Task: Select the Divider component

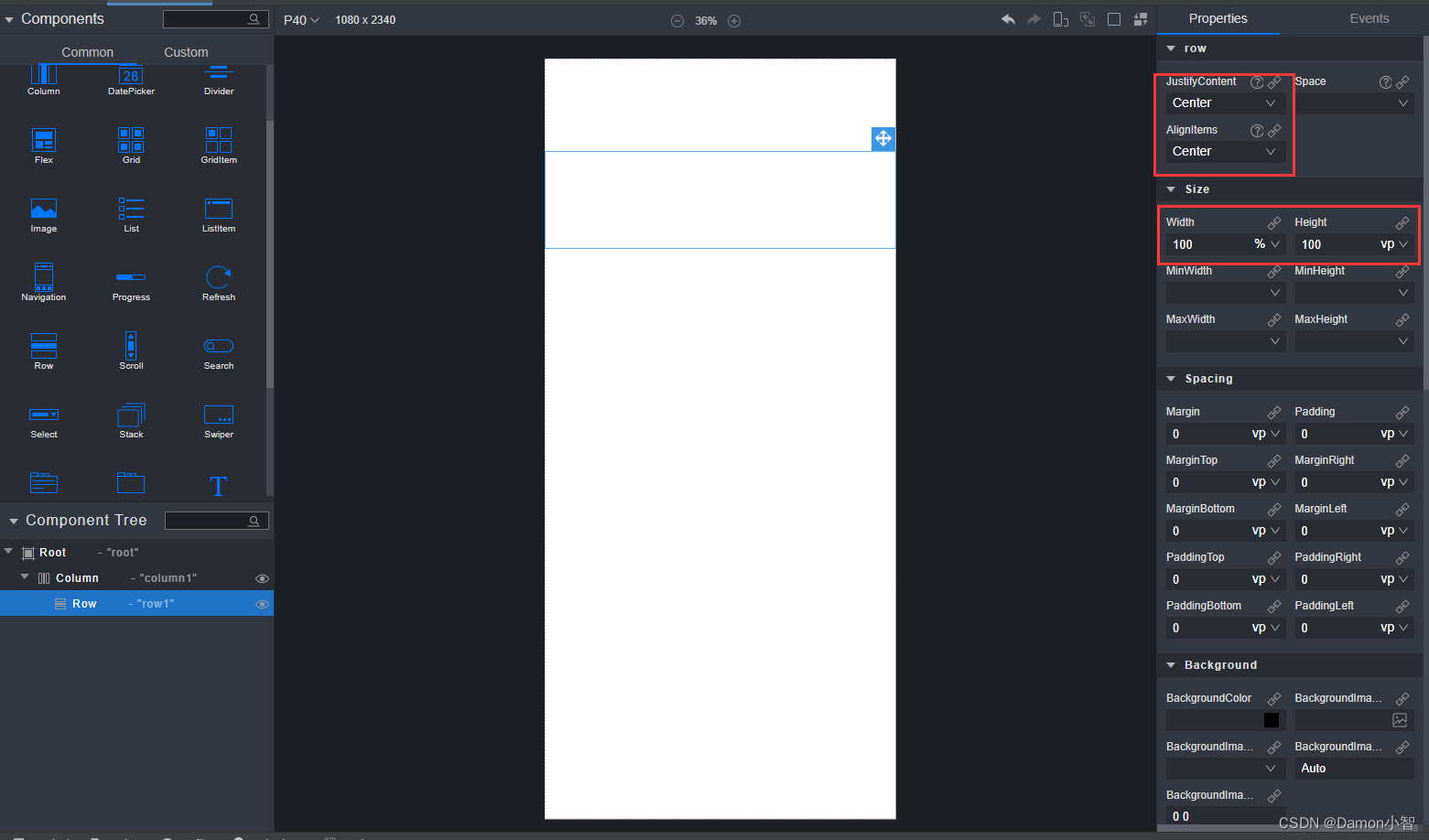Action: click(219, 81)
